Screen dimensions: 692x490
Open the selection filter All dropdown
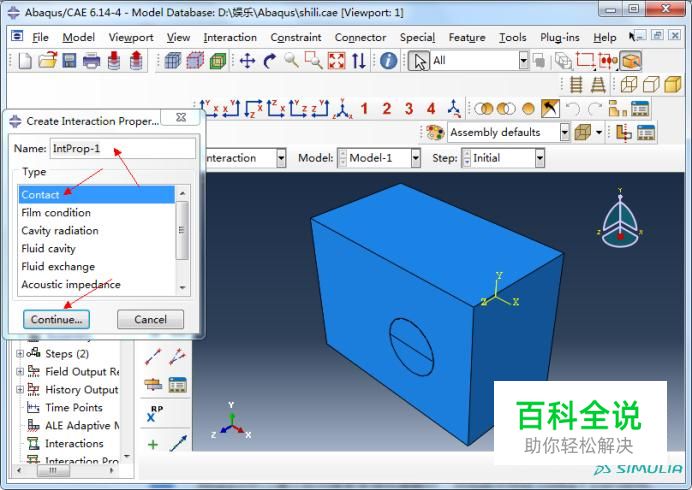tap(523, 60)
